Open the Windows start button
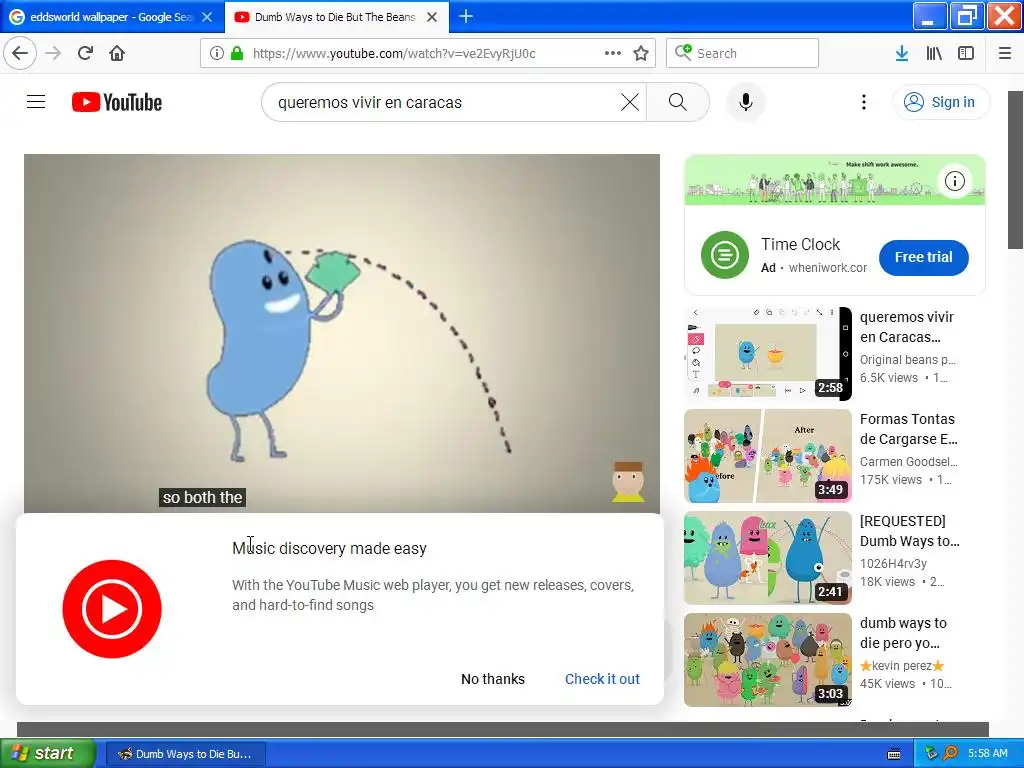 click(47, 754)
